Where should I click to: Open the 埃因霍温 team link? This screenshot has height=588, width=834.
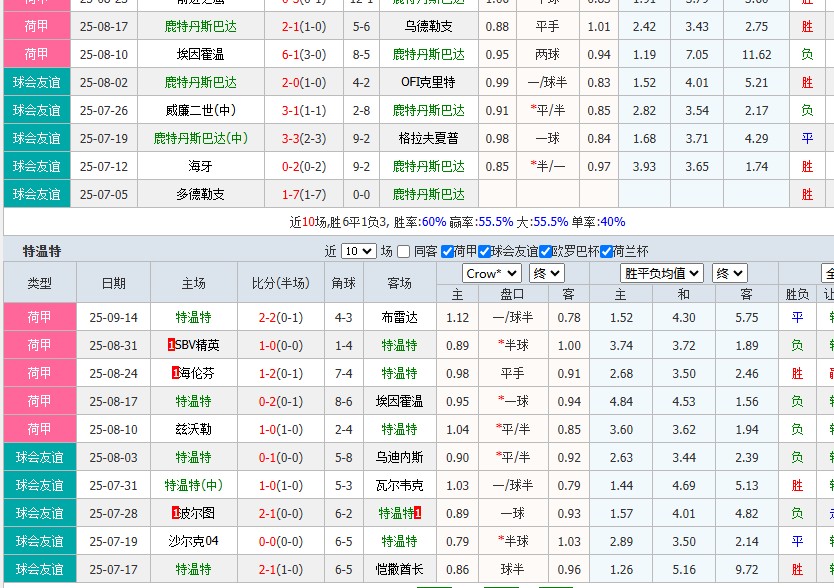[399, 400]
